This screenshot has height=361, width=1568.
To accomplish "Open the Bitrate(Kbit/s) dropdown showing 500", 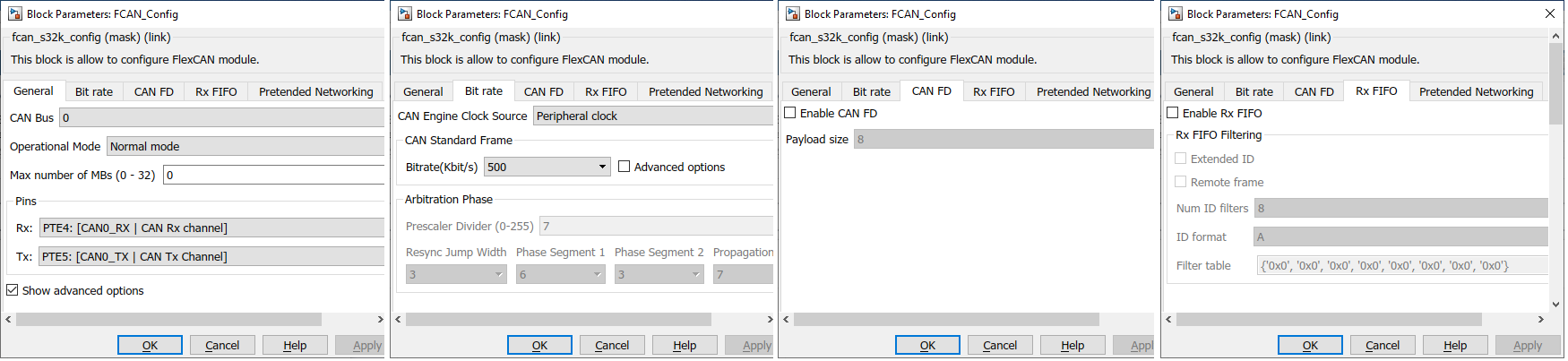I will pos(602,168).
